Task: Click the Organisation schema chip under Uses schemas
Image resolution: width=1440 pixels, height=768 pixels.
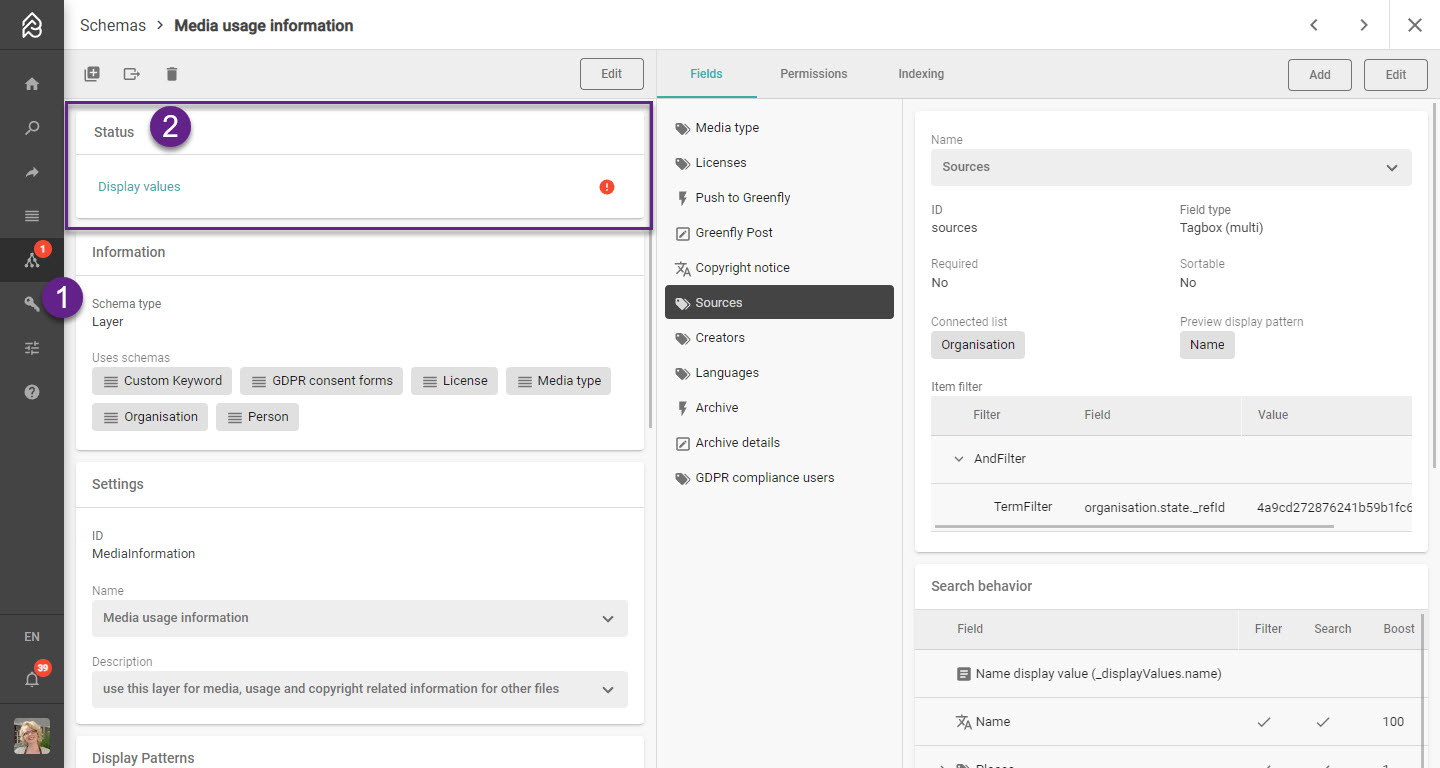Action: [150, 417]
